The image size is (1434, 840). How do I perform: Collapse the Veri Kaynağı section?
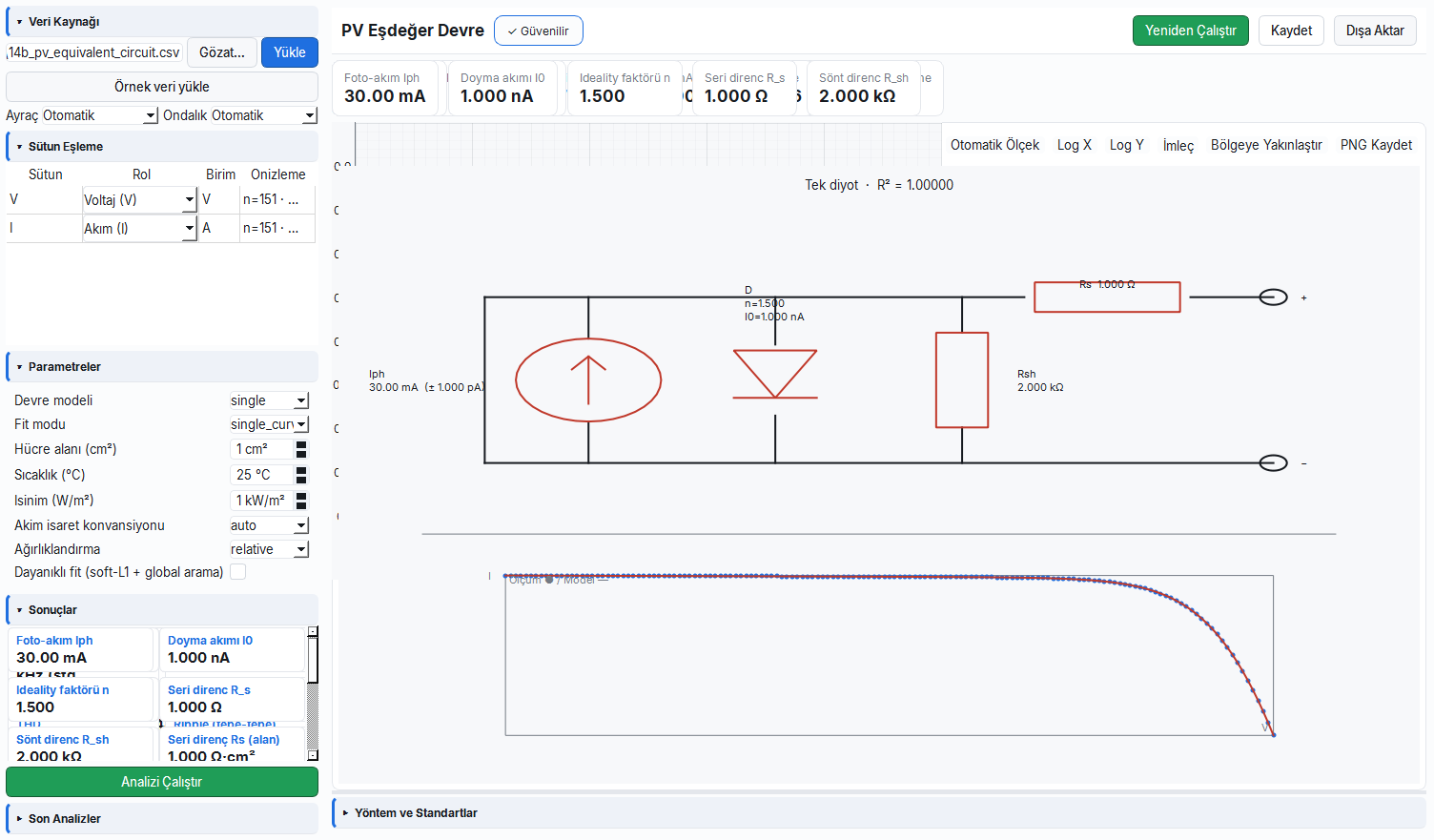pos(161,21)
